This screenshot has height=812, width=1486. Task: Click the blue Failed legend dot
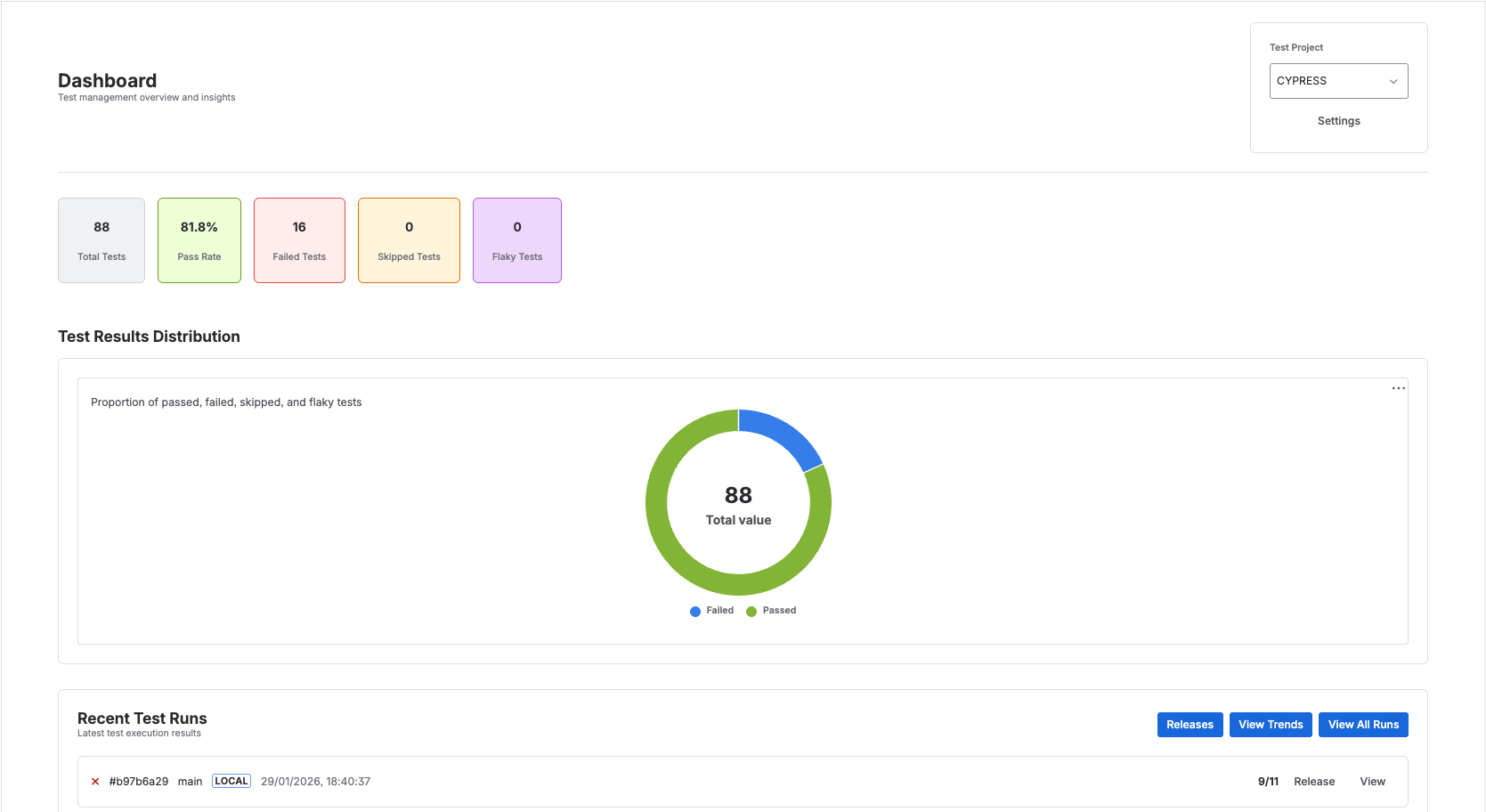pos(695,611)
